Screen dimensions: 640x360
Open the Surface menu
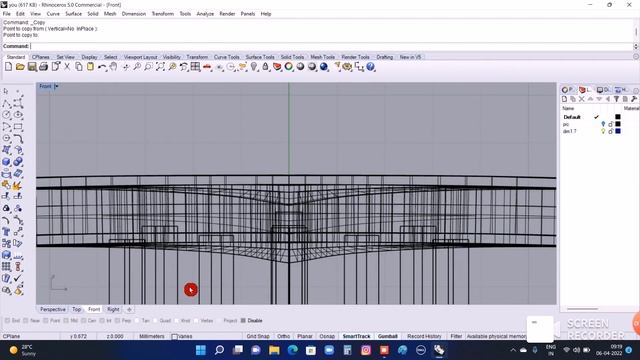pos(73,14)
